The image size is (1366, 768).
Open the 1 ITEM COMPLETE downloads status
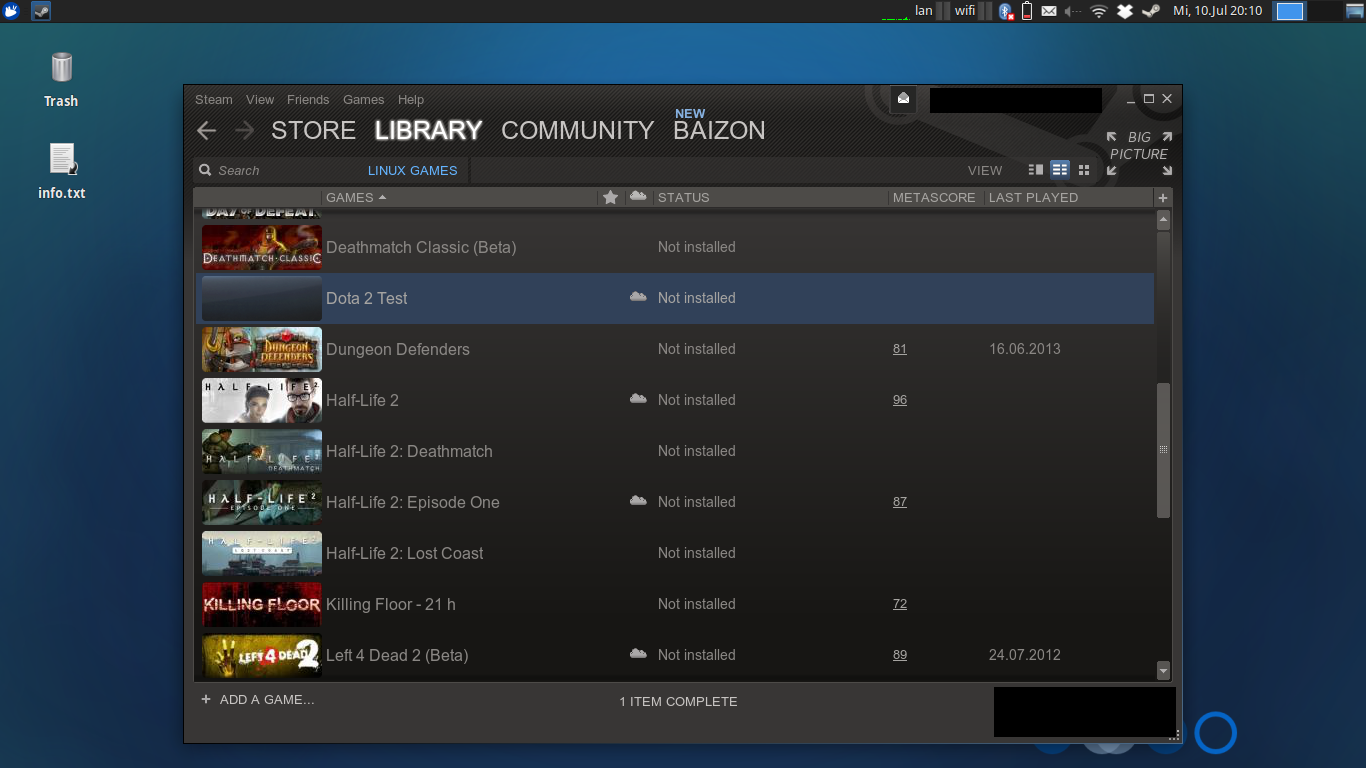pos(678,702)
